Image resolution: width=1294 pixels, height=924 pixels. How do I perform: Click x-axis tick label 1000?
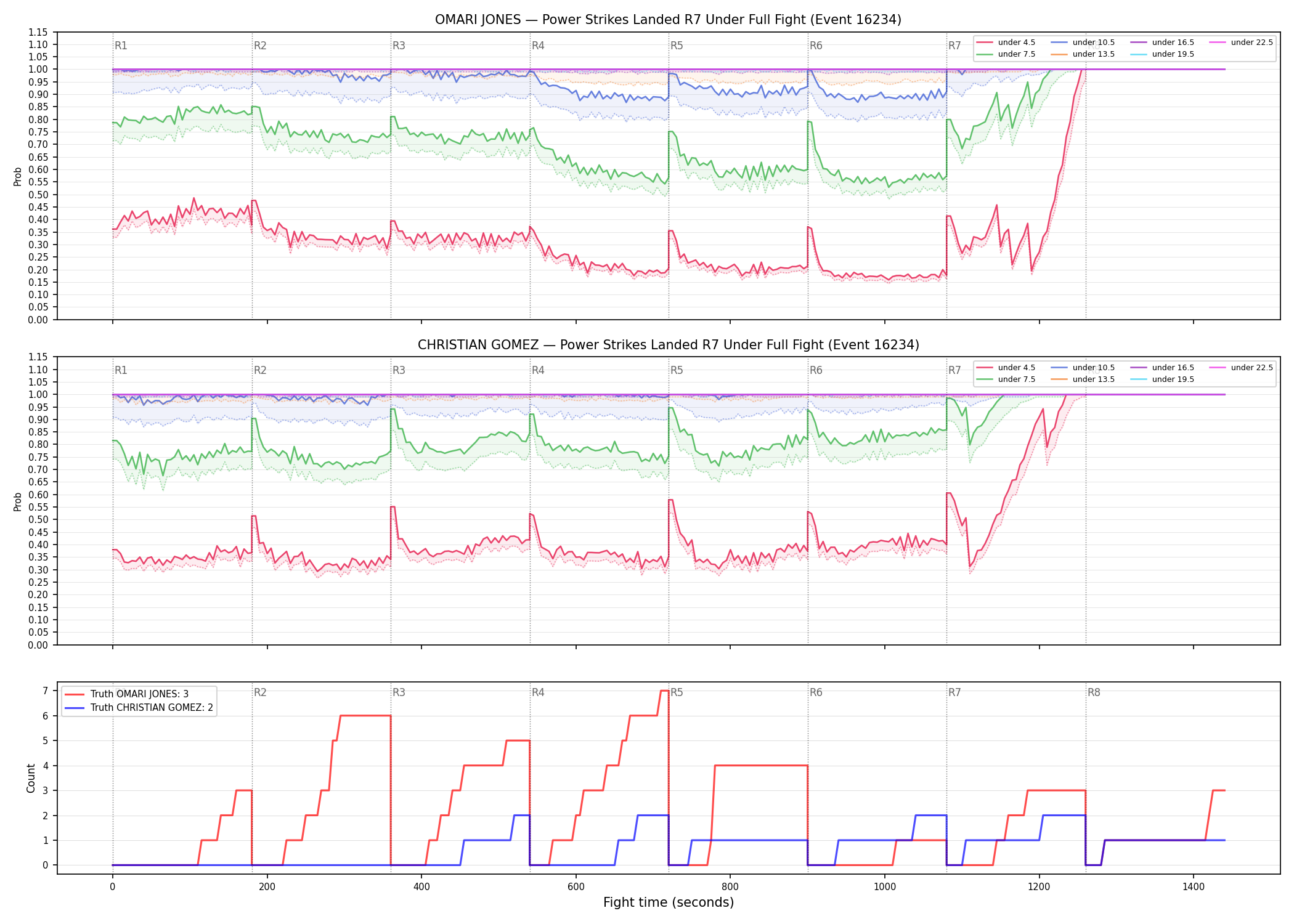point(885,887)
